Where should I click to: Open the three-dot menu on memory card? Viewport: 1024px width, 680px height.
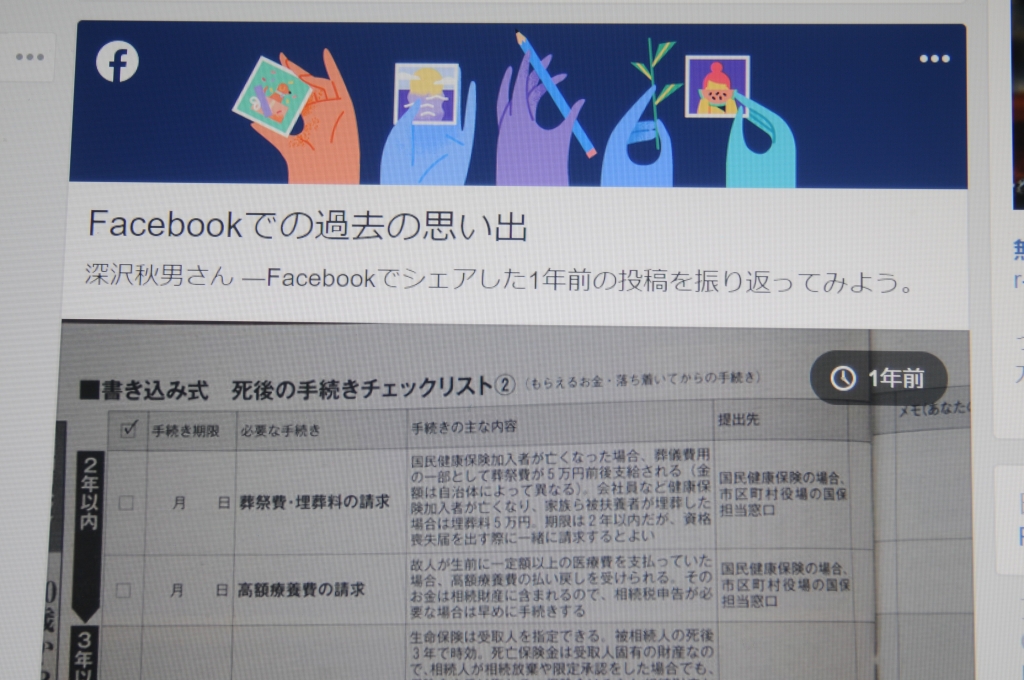pyautogui.click(x=934, y=59)
